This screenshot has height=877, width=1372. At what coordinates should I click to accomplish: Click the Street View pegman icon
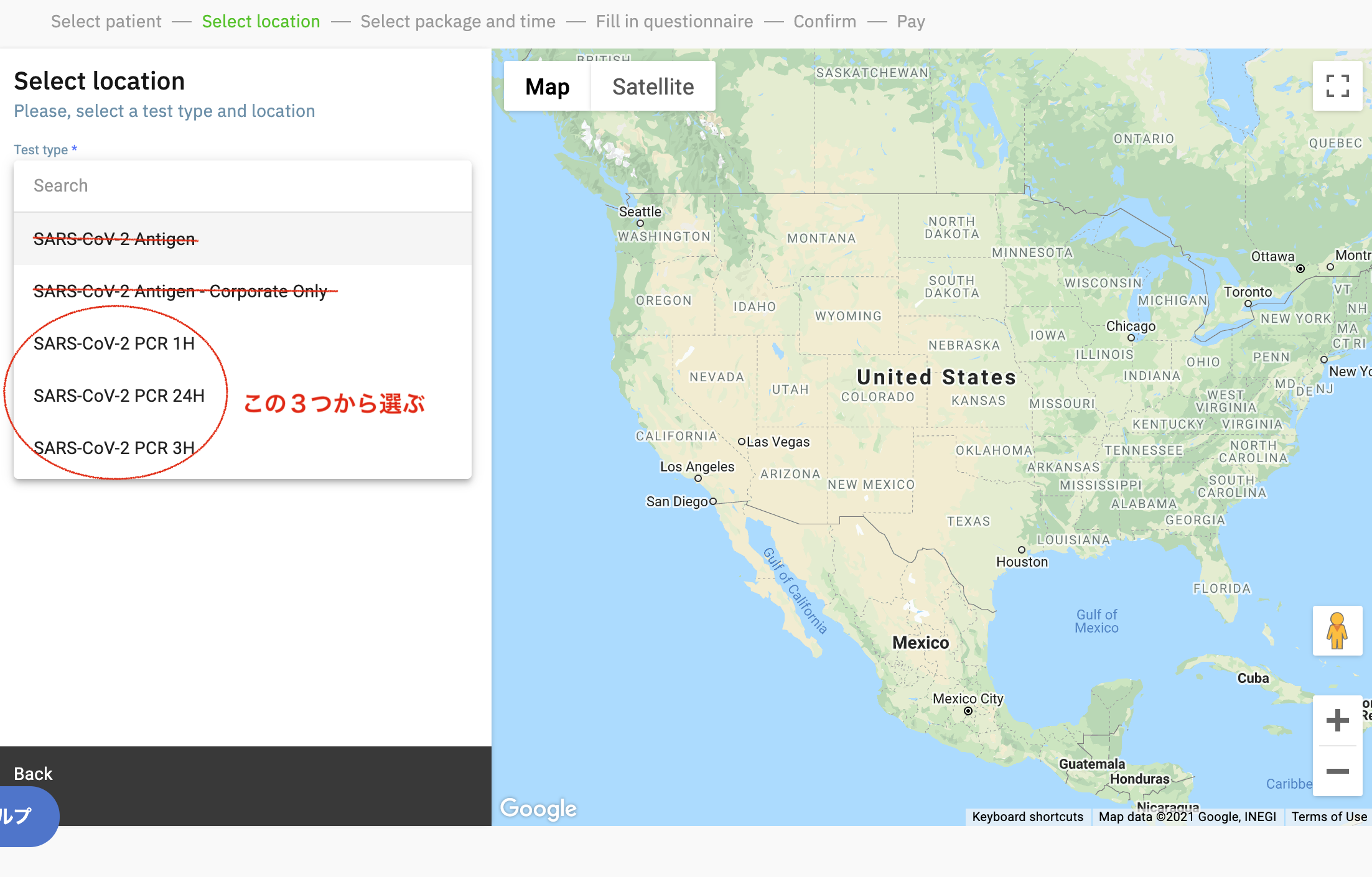(x=1337, y=631)
